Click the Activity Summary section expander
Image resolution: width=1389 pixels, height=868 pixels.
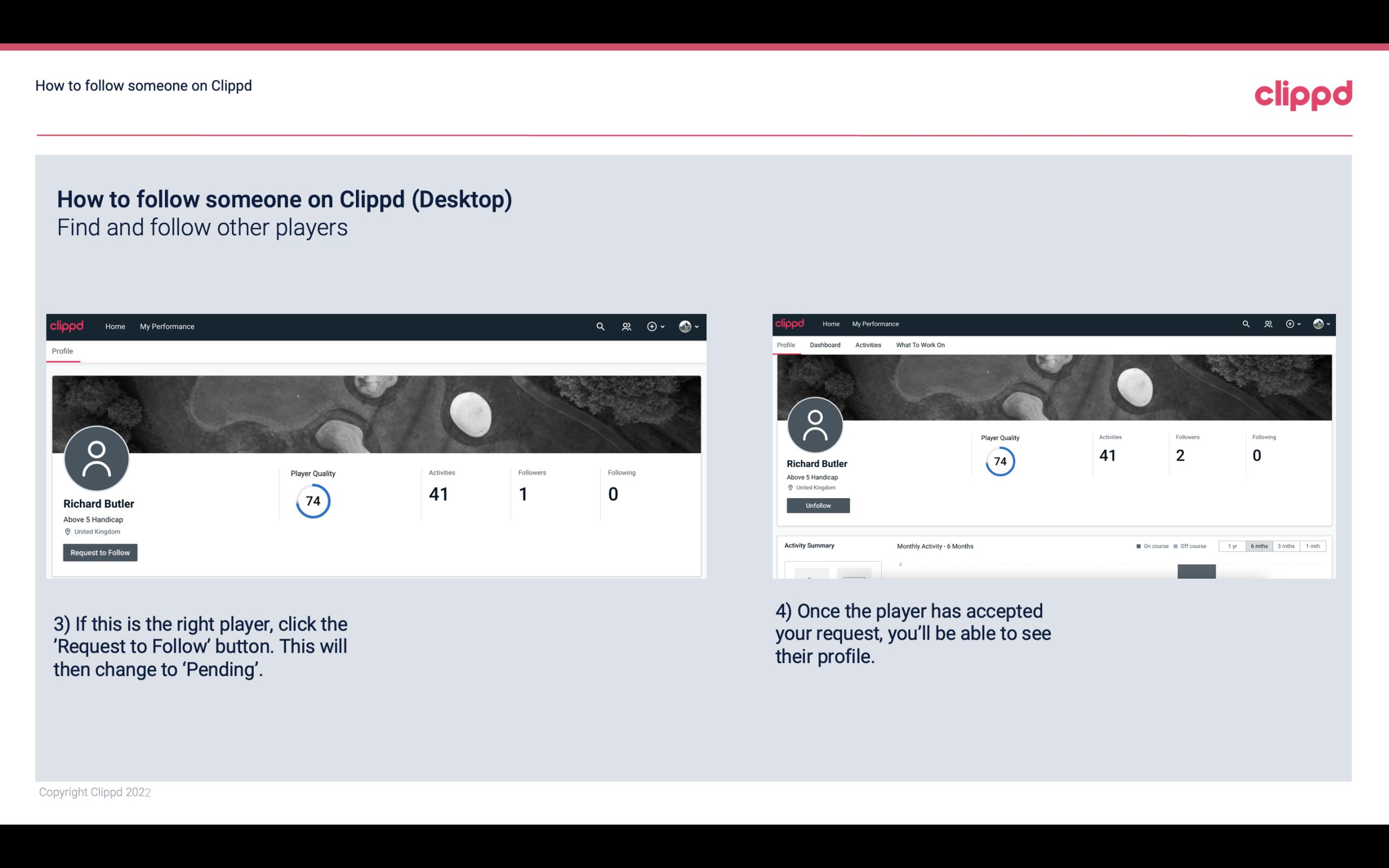[808, 545]
